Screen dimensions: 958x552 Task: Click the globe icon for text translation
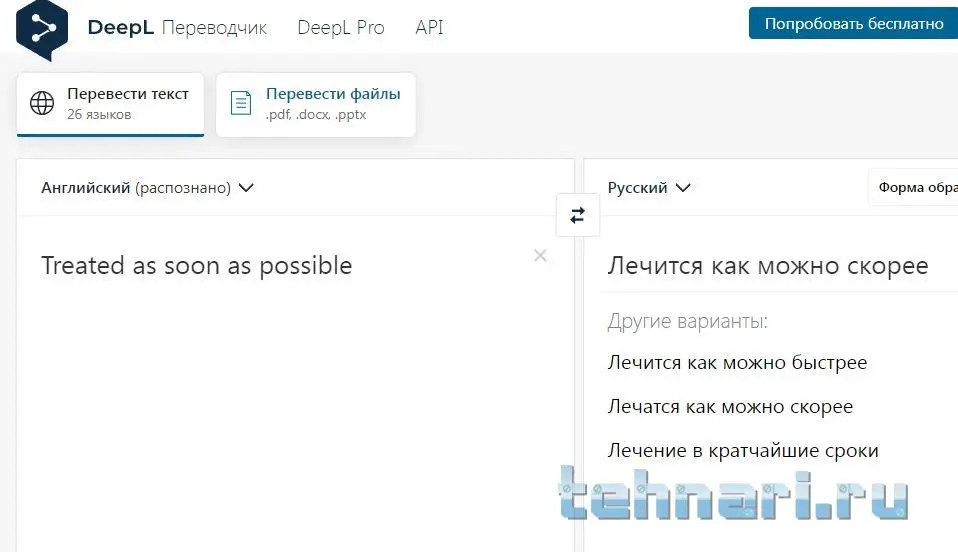click(x=42, y=103)
